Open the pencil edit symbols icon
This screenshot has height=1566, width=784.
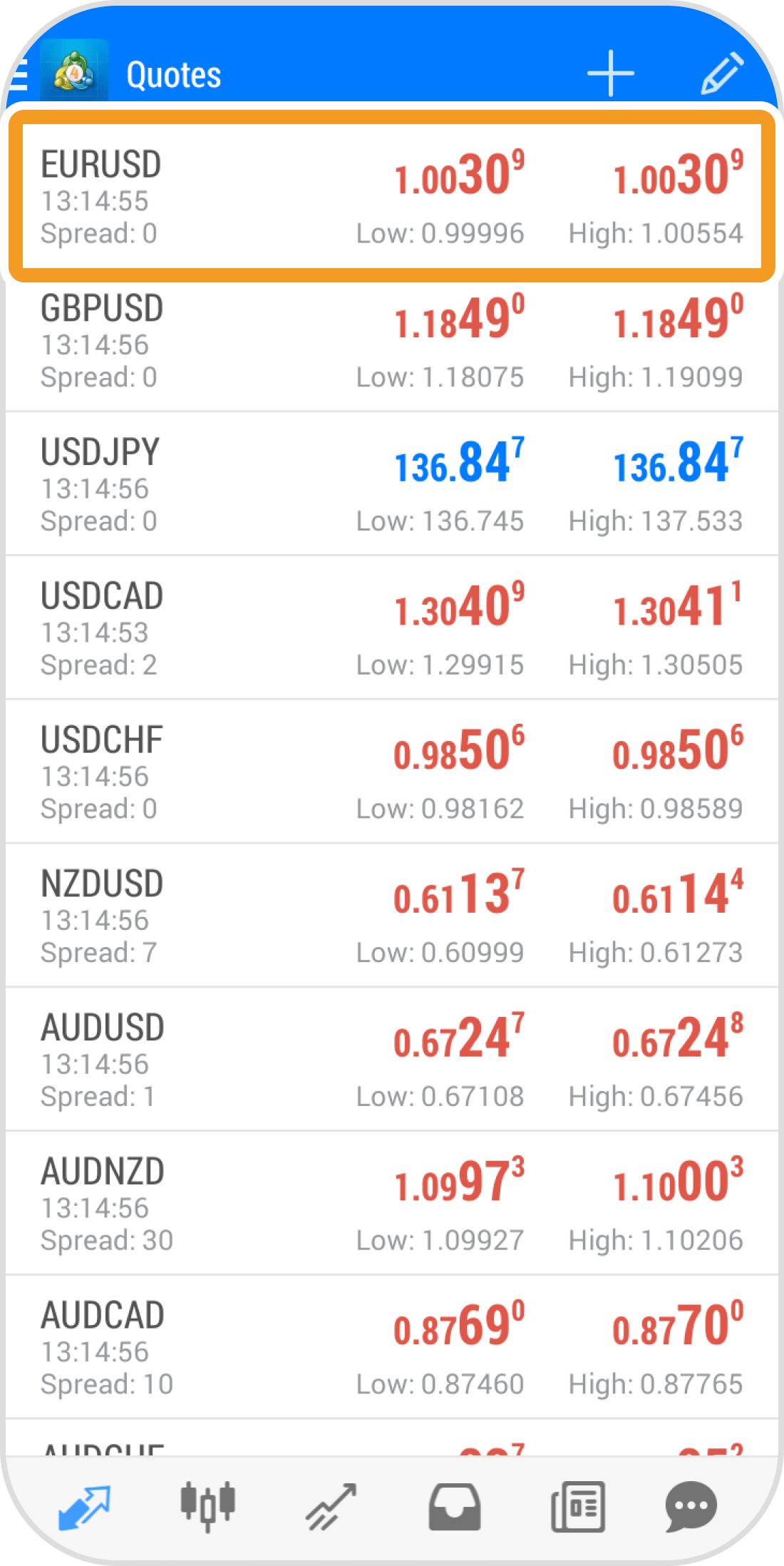[721, 73]
